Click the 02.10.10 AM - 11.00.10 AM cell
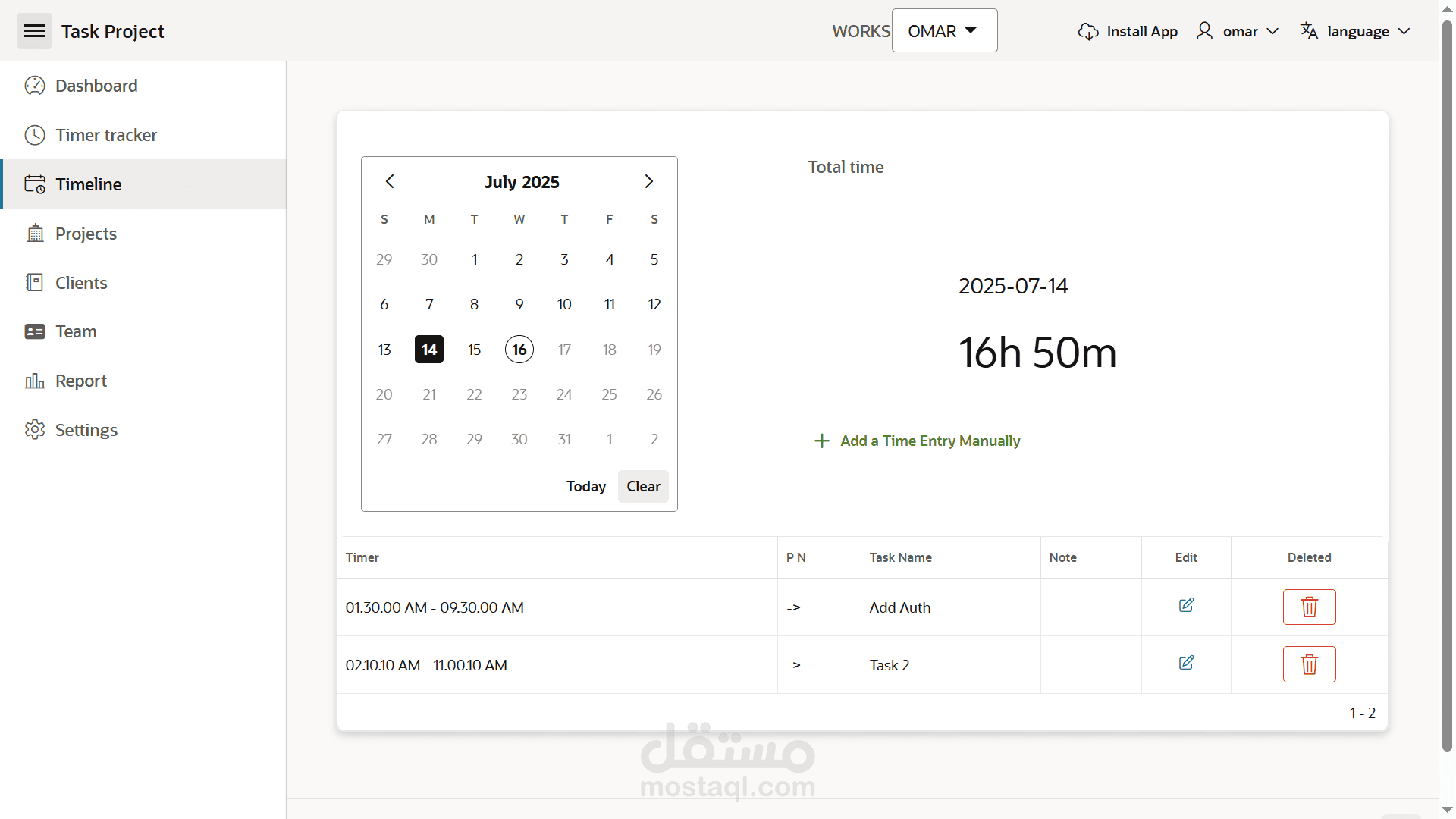Screen dimensions: 1456x819 pyautogui.click(x=557, y=665)
